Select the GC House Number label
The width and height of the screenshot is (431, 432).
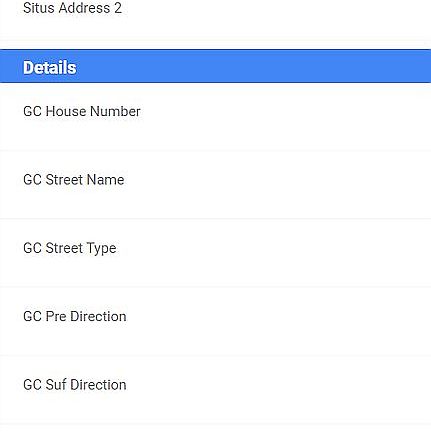click(x=82, y=111)
